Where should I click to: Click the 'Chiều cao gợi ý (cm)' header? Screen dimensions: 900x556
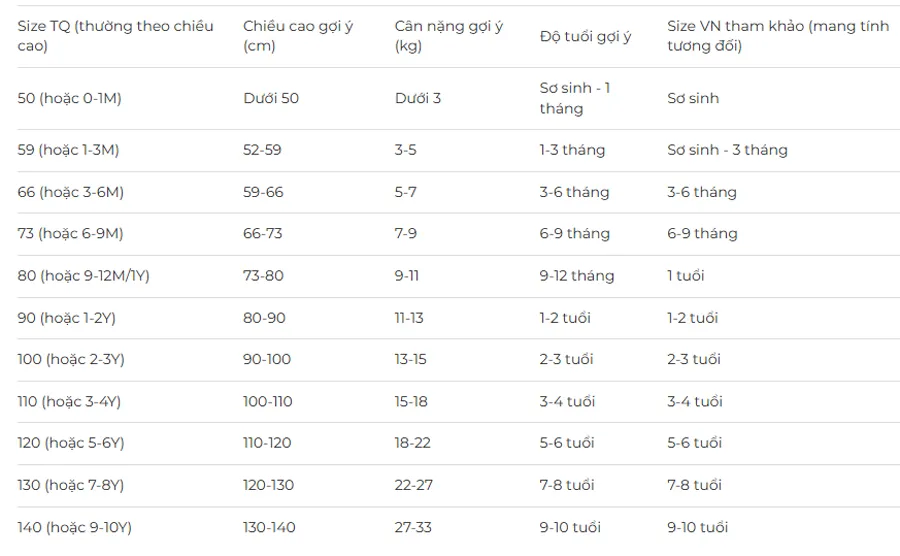click(x=298, y=36)
